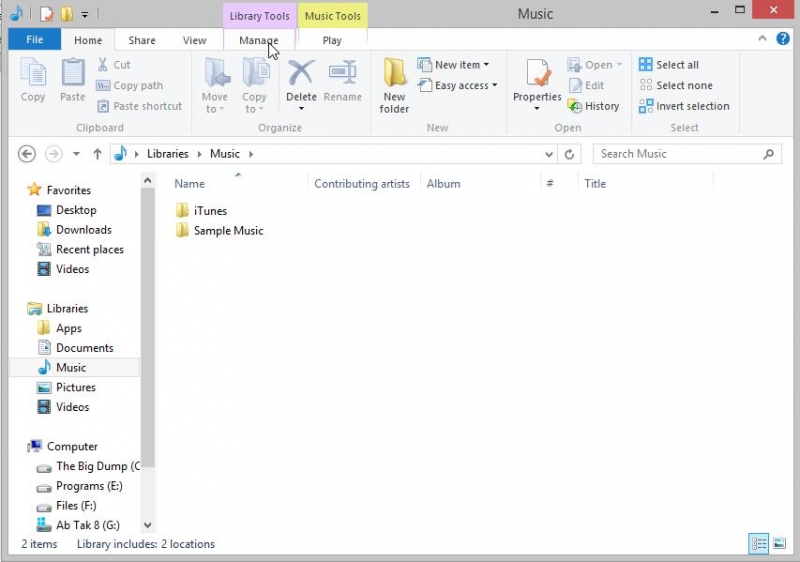Screen dimensions: 800x562
Task: Go up one level with Up arrow
Action: (x=97, y=154)
